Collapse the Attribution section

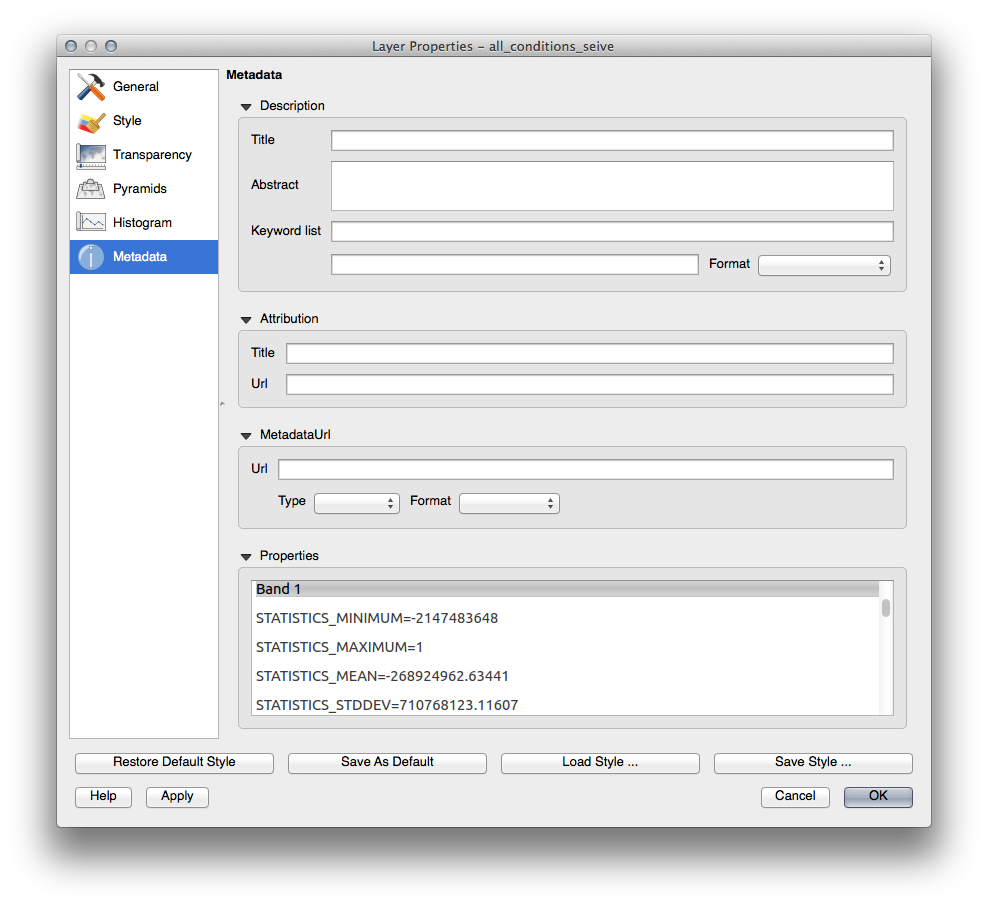pyautogui.click(x=246, y=319)
